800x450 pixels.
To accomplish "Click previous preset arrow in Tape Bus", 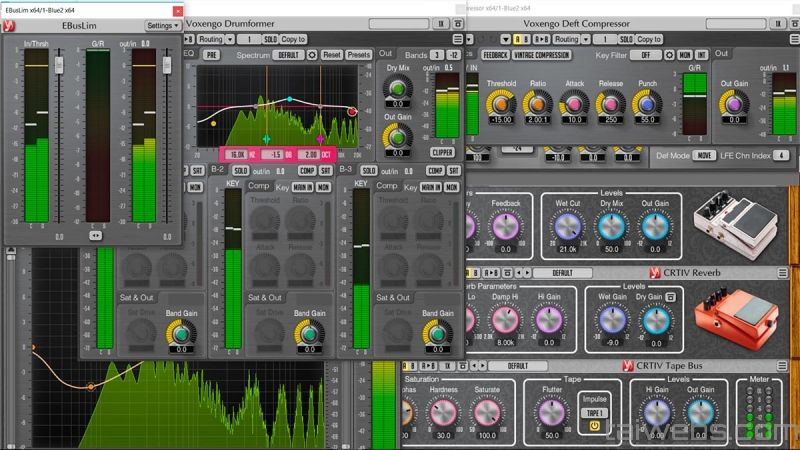I will coord(474,366).
